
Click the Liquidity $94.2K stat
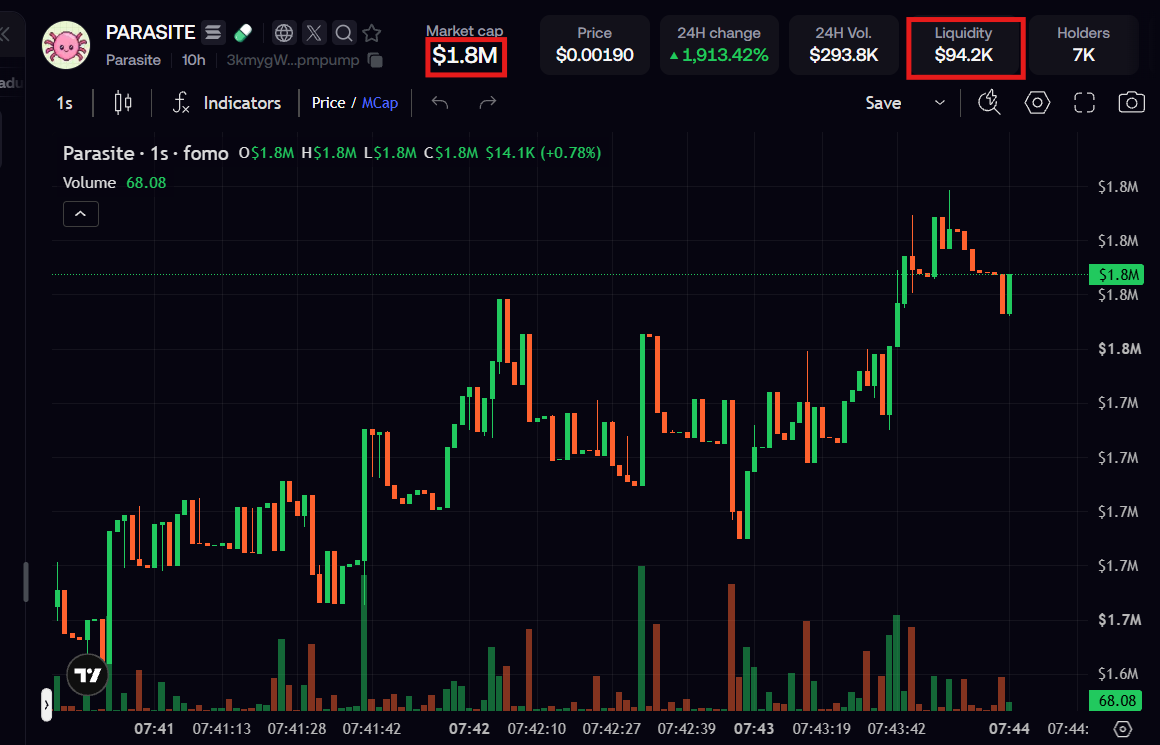pos(964,45)
